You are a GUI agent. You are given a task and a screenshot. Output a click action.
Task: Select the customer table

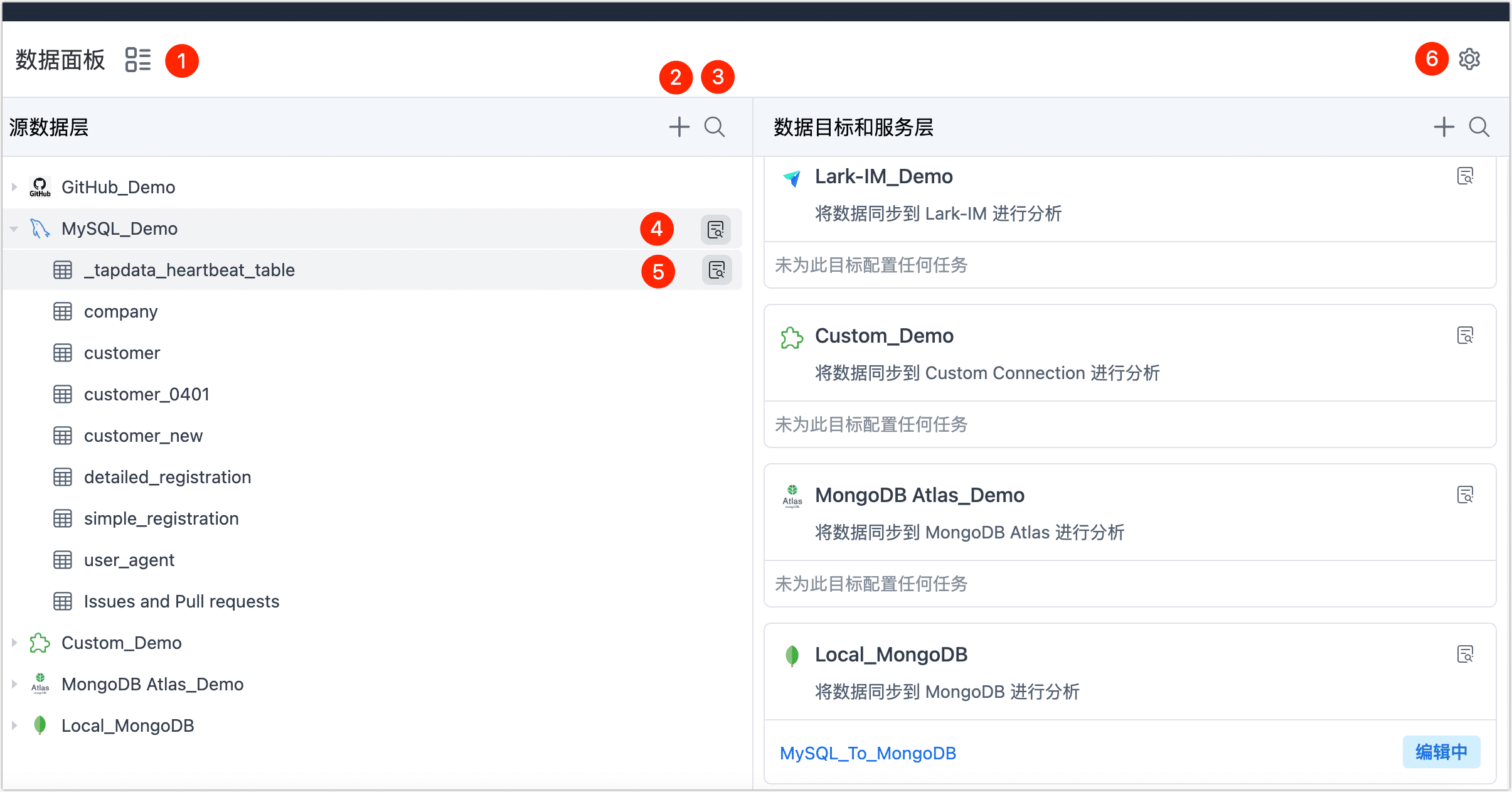[x=122, y=353]
